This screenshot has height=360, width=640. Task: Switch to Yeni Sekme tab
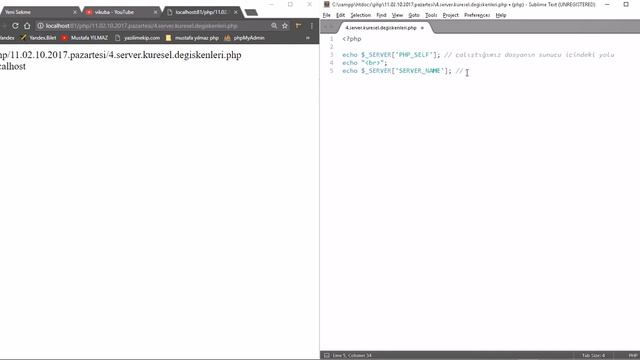click(39, 12)
